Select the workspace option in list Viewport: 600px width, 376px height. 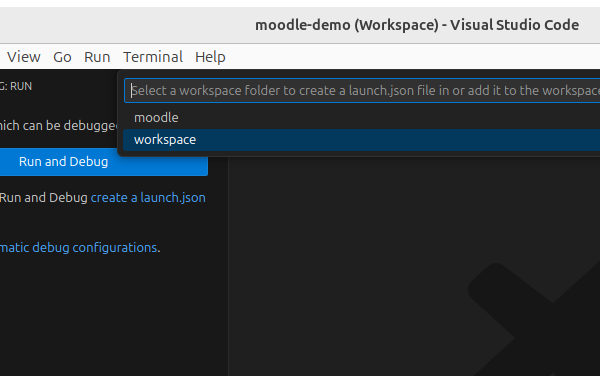point(362,140)
